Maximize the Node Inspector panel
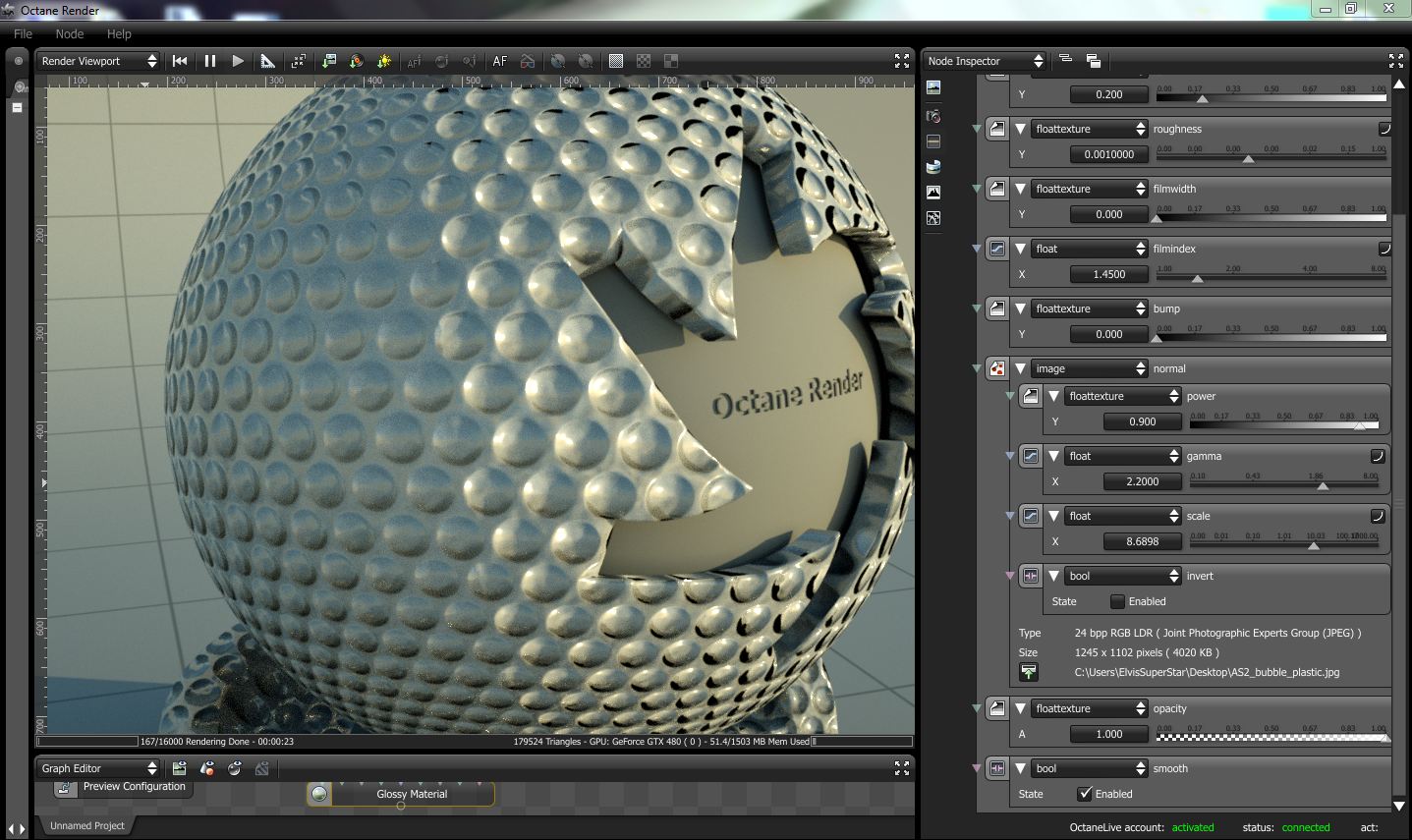The width and height of the screenshot is (1412, 840). pos(1396,61)
